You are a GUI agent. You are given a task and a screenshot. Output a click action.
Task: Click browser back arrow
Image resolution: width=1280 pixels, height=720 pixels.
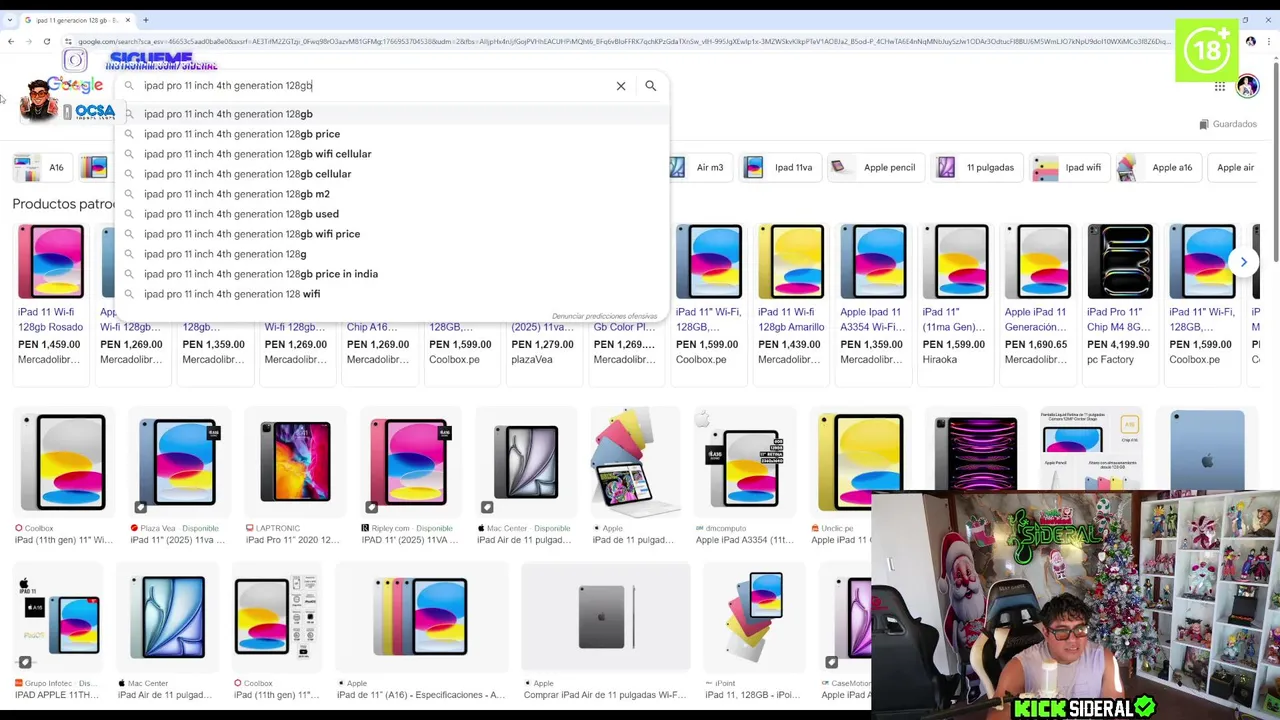11,41
